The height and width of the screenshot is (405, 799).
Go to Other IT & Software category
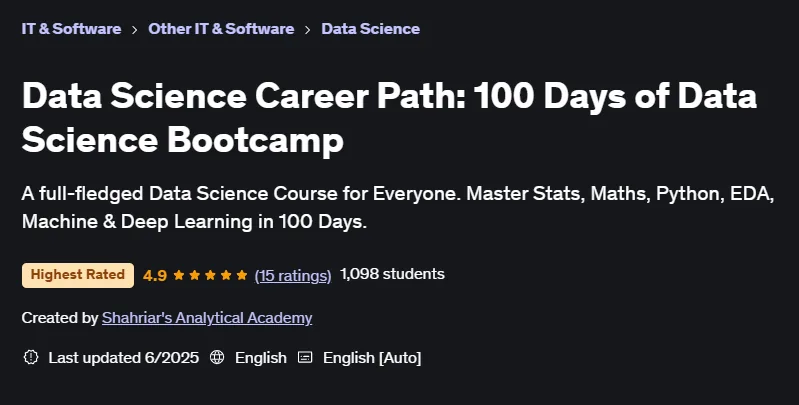[221, 29]
